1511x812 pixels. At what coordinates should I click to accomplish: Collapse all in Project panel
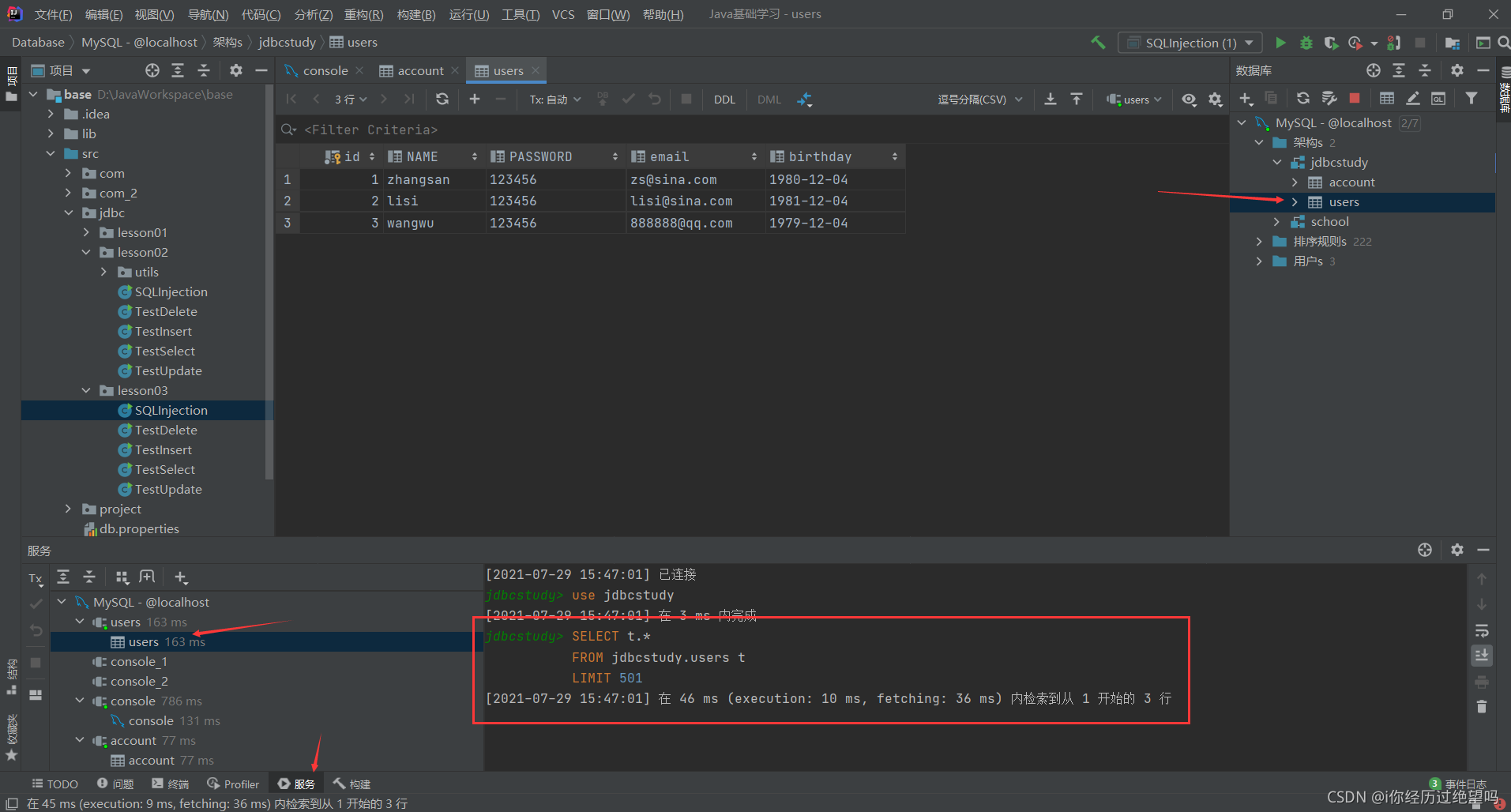coord(204,70)
